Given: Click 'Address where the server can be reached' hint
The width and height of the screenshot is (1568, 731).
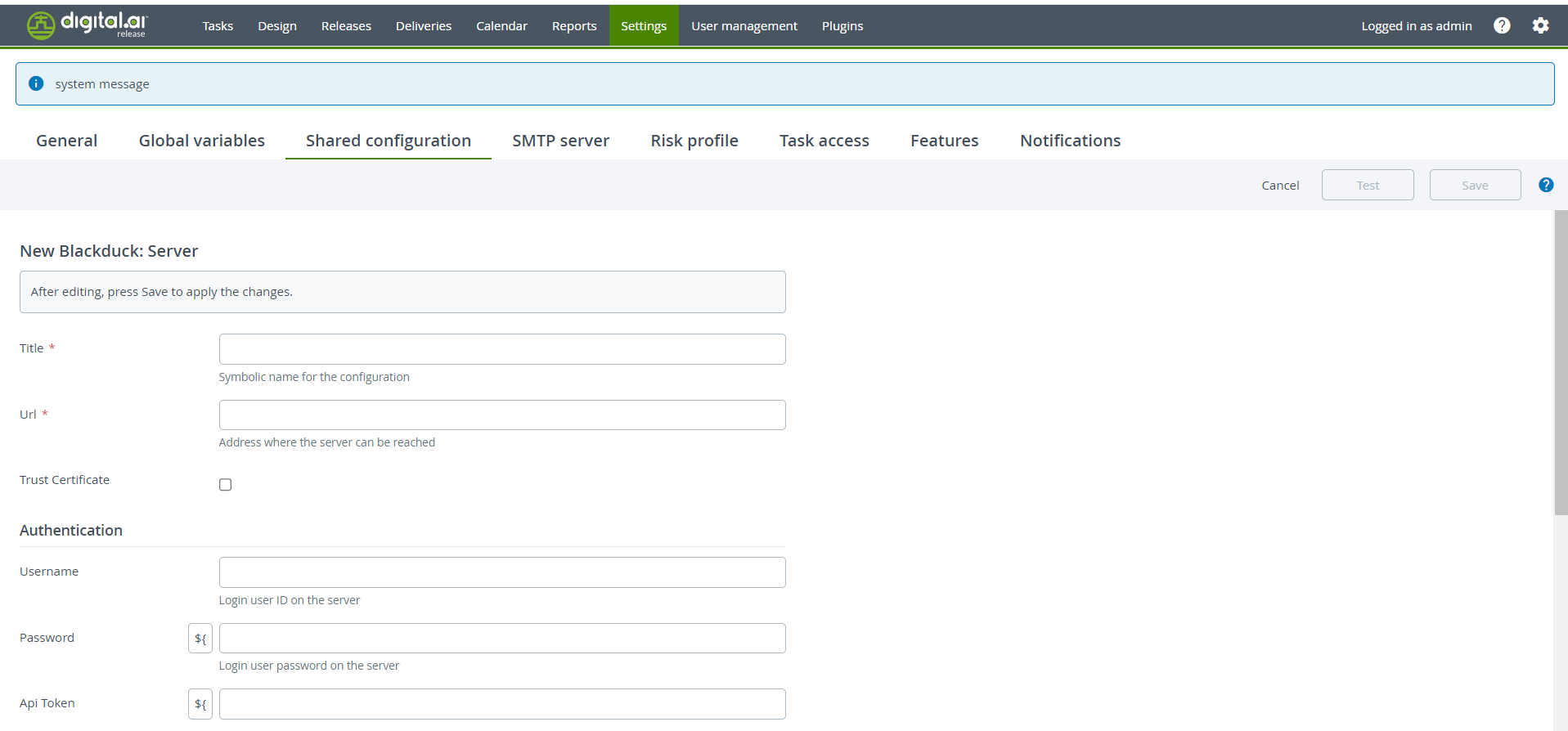Looking at the screenshot, I should pyautogui.click(x=327, y=442).
